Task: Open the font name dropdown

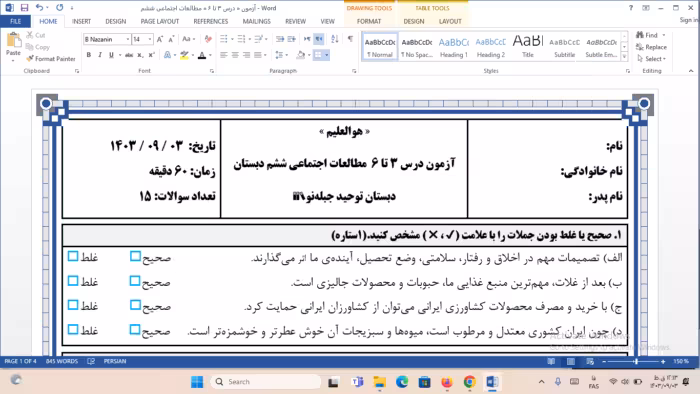Action: [128, 39]
